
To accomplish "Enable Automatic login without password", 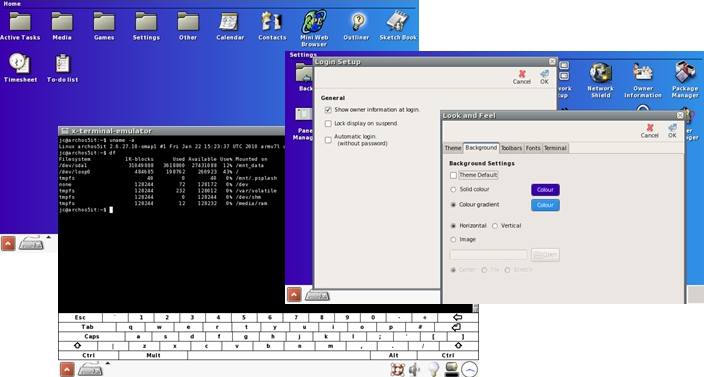I will [328, 140].
